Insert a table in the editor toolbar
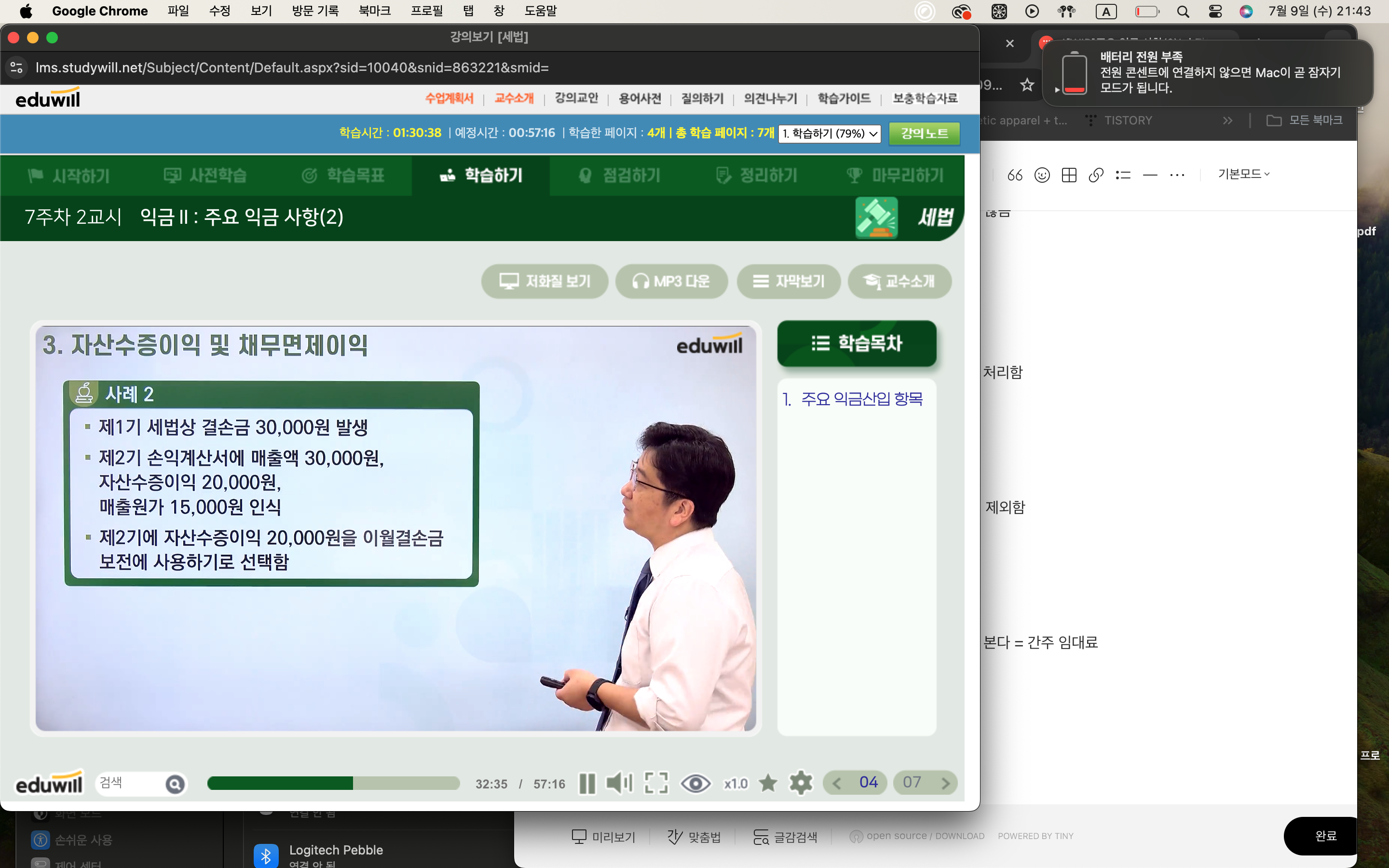This screenshot has height=868, width=1389. coord(1069,175)
